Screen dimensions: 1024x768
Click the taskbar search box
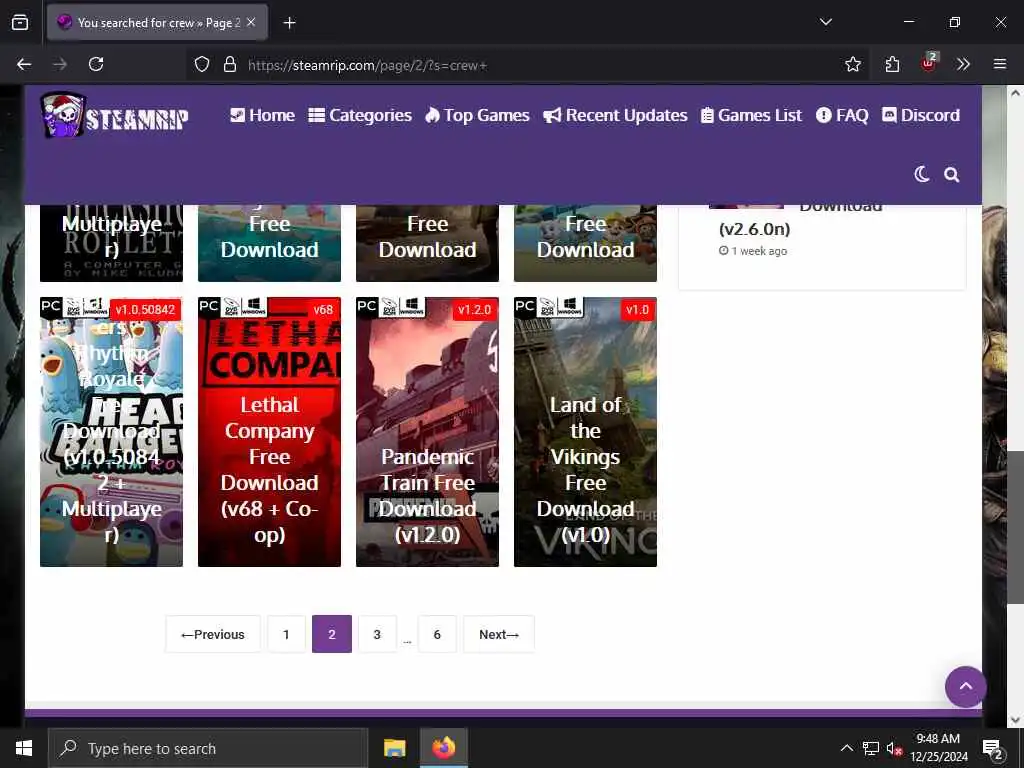208,748
